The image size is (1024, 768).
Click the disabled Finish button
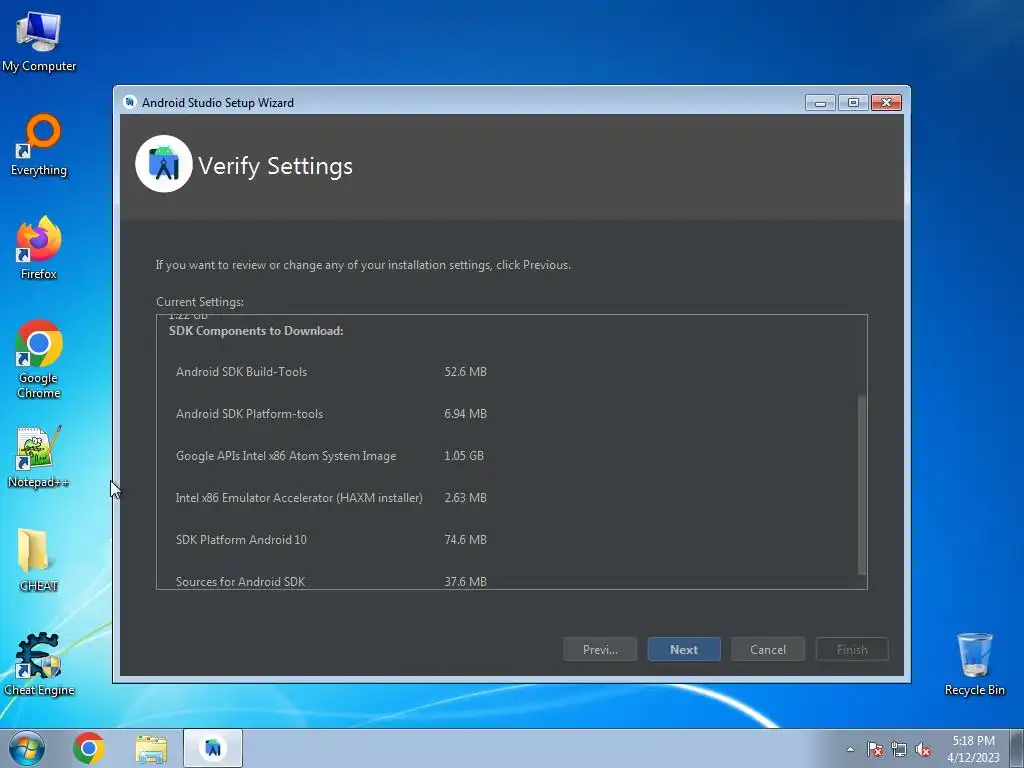click(x=852, y=649)
